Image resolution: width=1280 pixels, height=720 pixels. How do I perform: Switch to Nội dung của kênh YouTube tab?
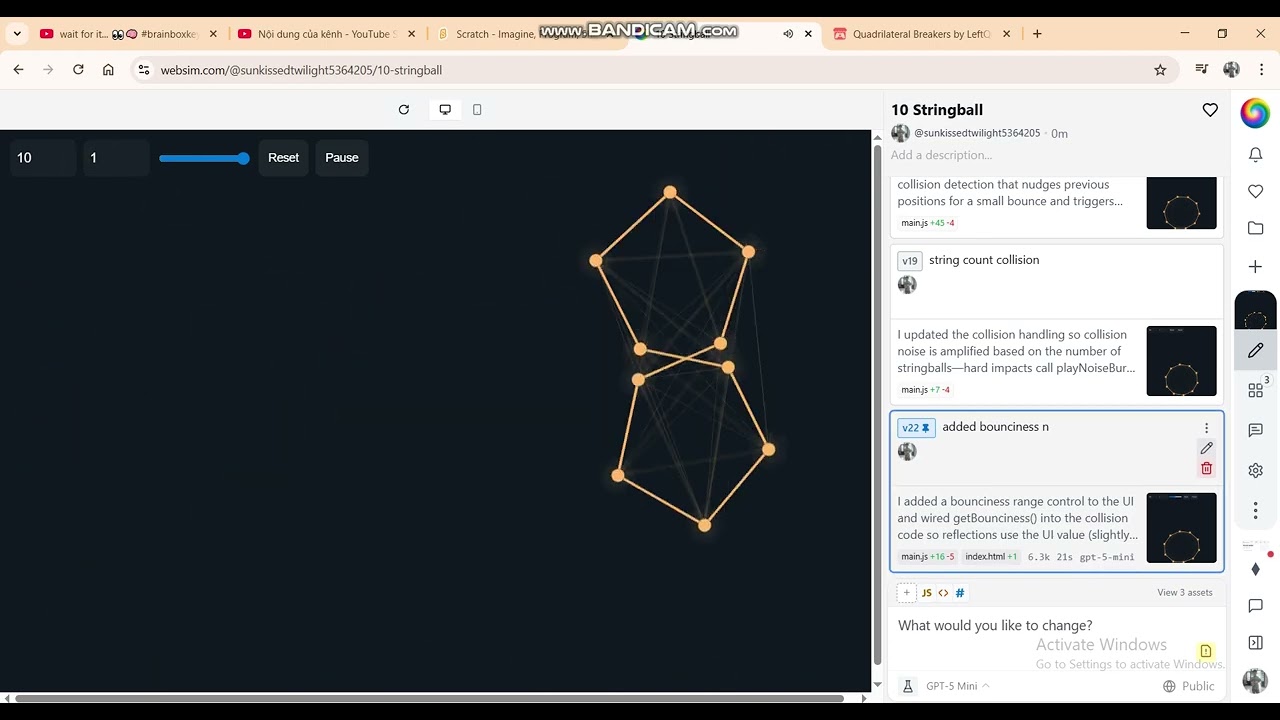(x=326, y=34)
